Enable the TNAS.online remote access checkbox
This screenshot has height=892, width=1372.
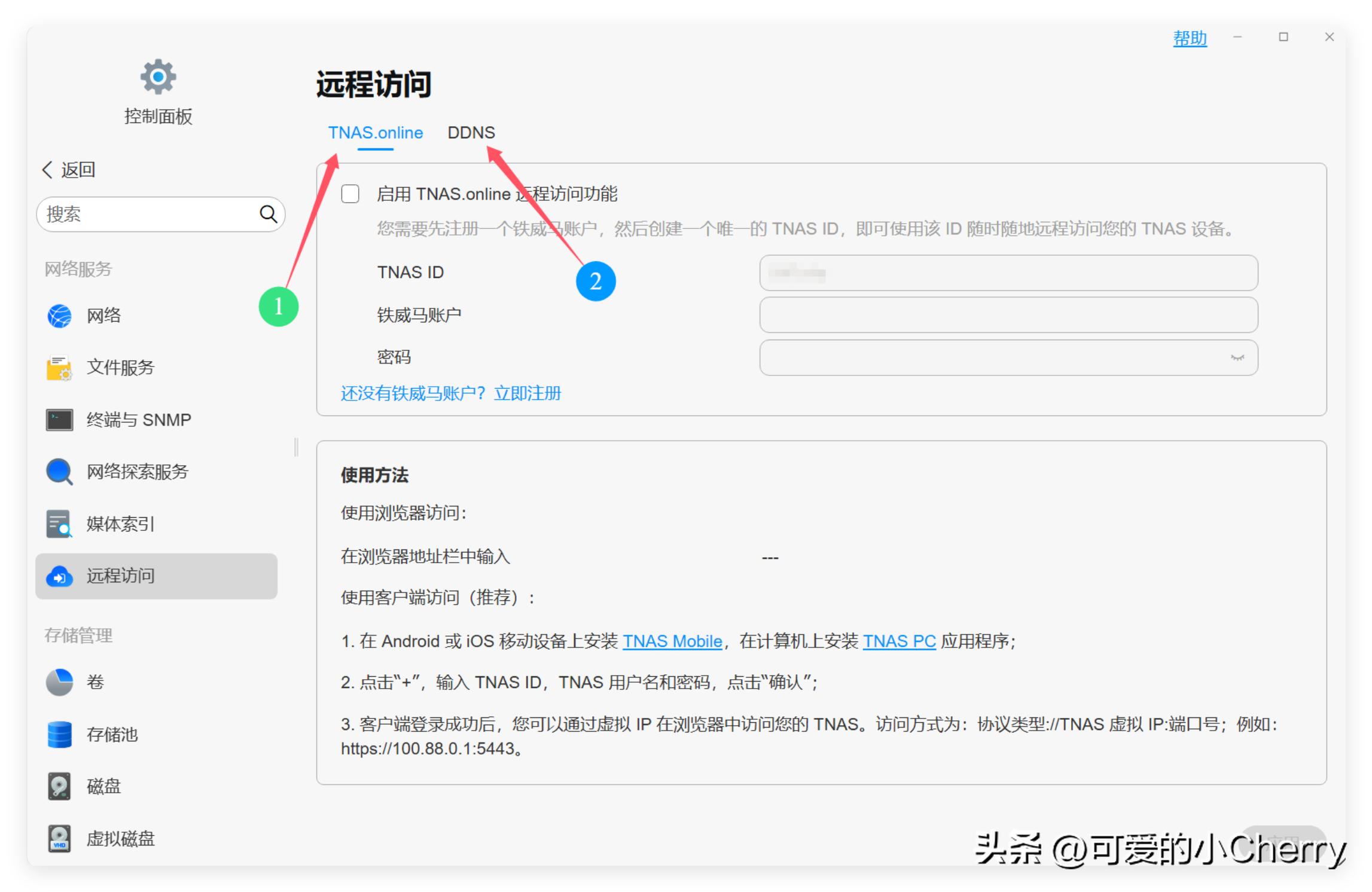coord(350,194)
